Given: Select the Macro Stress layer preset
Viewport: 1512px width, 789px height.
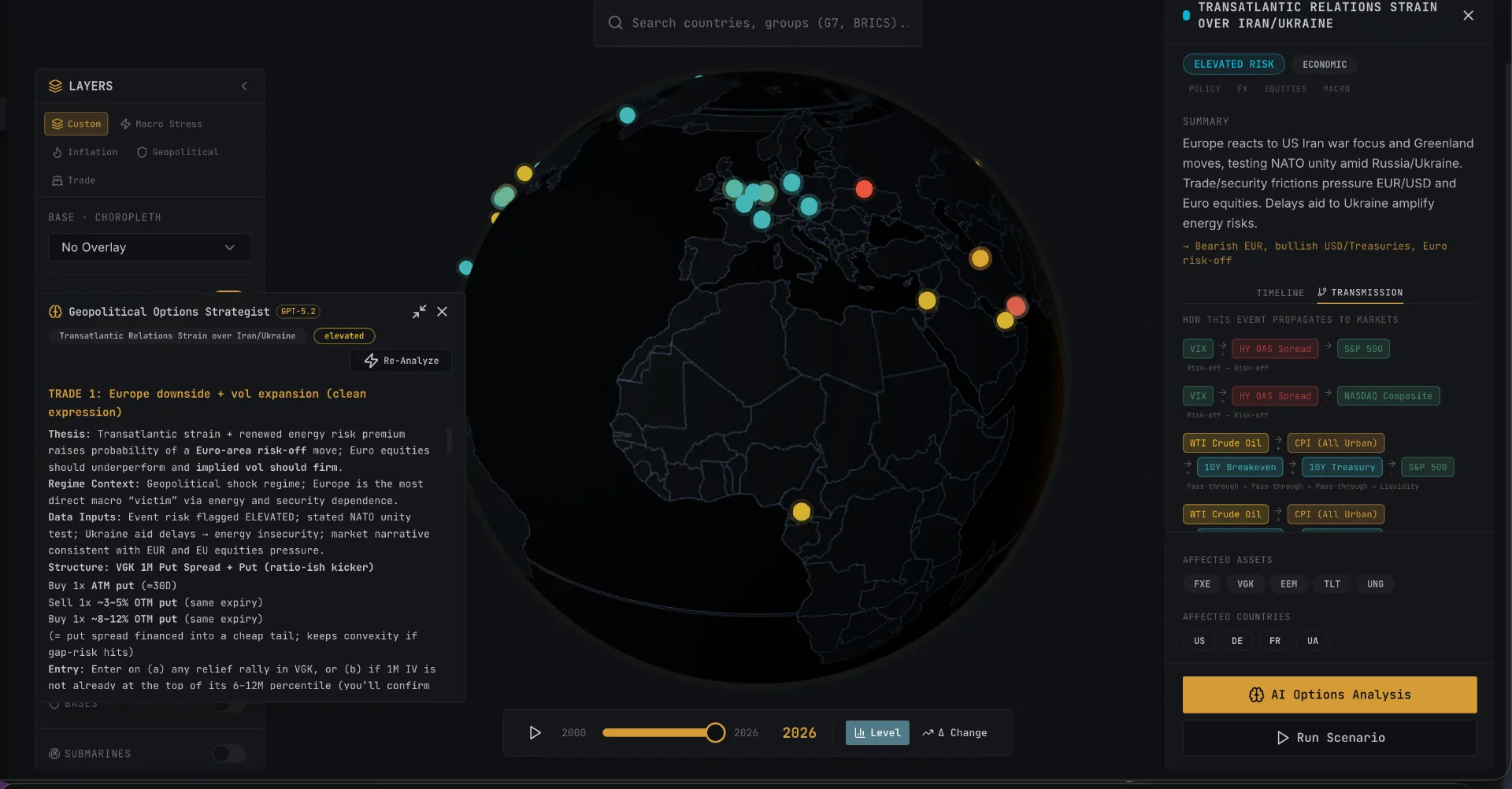Looking at the screenshot, I should tap(161, 124).
